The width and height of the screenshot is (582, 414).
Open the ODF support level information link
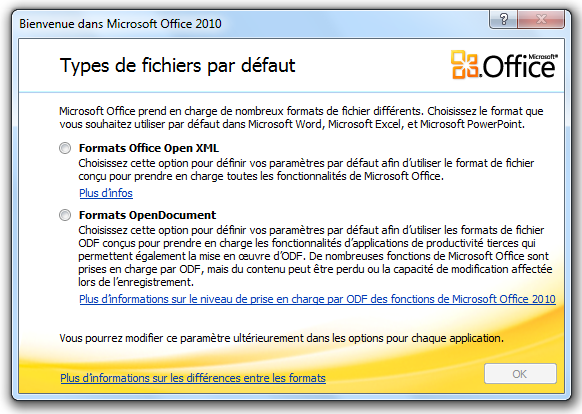[x=317, y=299]
